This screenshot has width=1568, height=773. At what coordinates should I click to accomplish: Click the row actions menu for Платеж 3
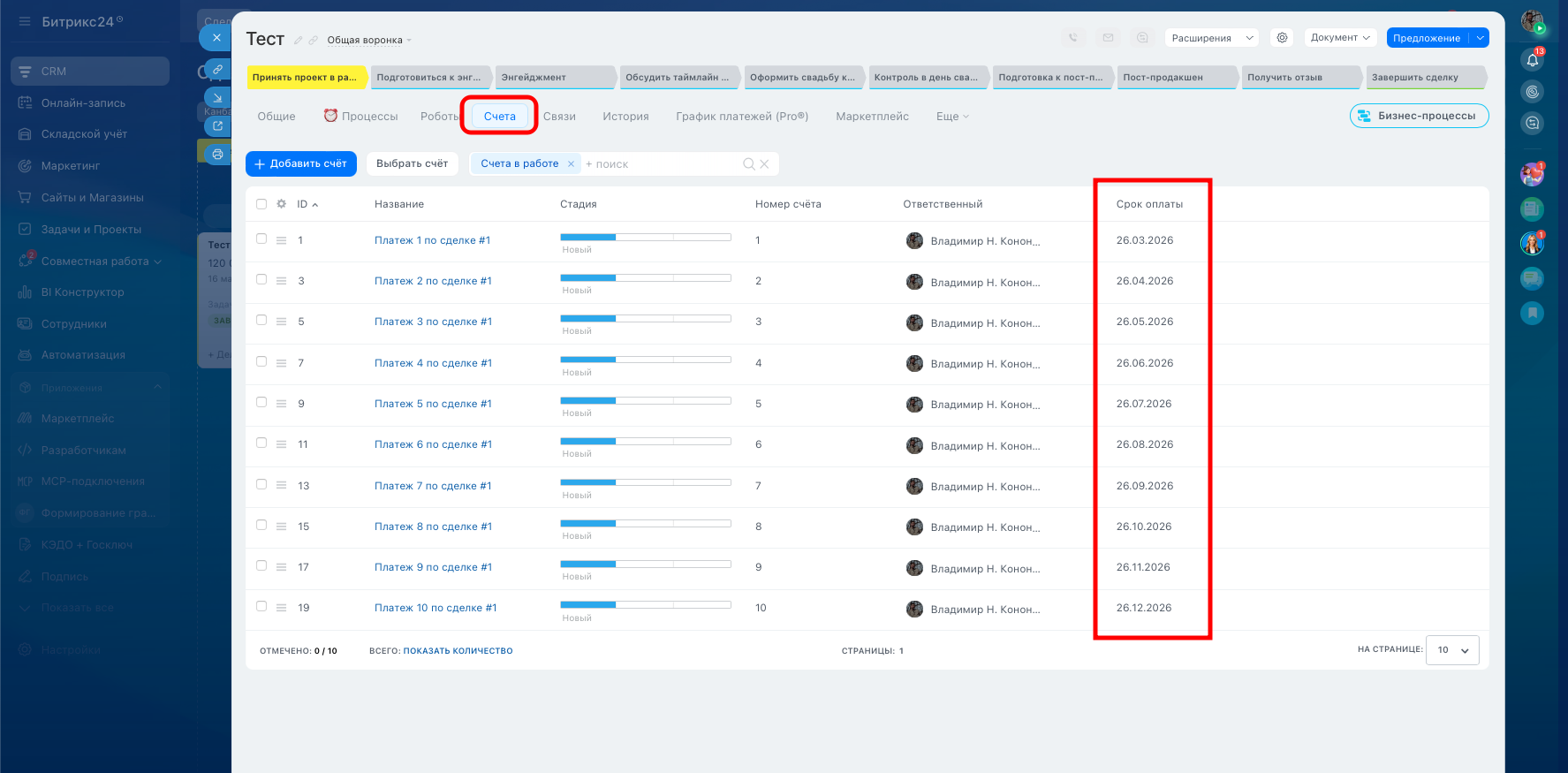(x=281, y=322)
